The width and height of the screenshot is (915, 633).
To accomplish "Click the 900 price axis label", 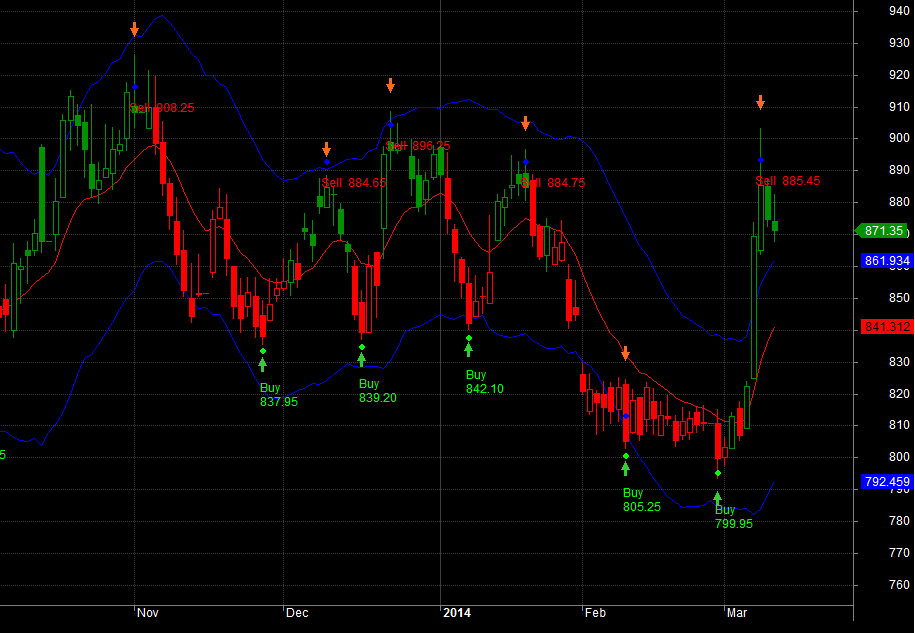I will [x=899, y=138].
